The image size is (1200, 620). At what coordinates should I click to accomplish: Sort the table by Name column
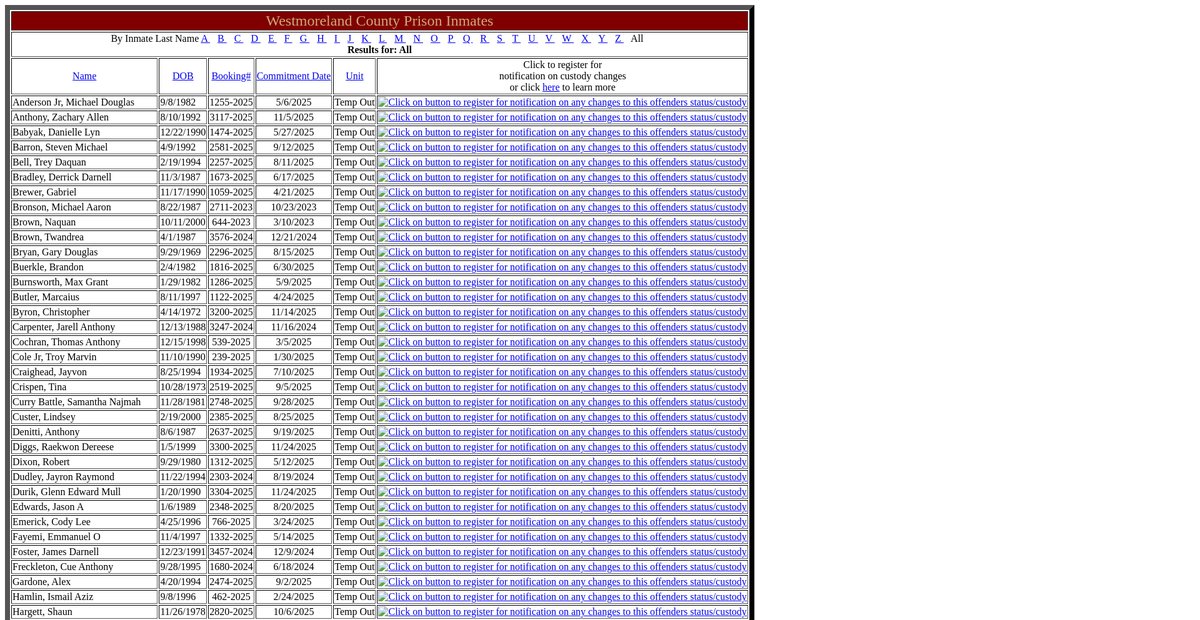click(84, 76)
